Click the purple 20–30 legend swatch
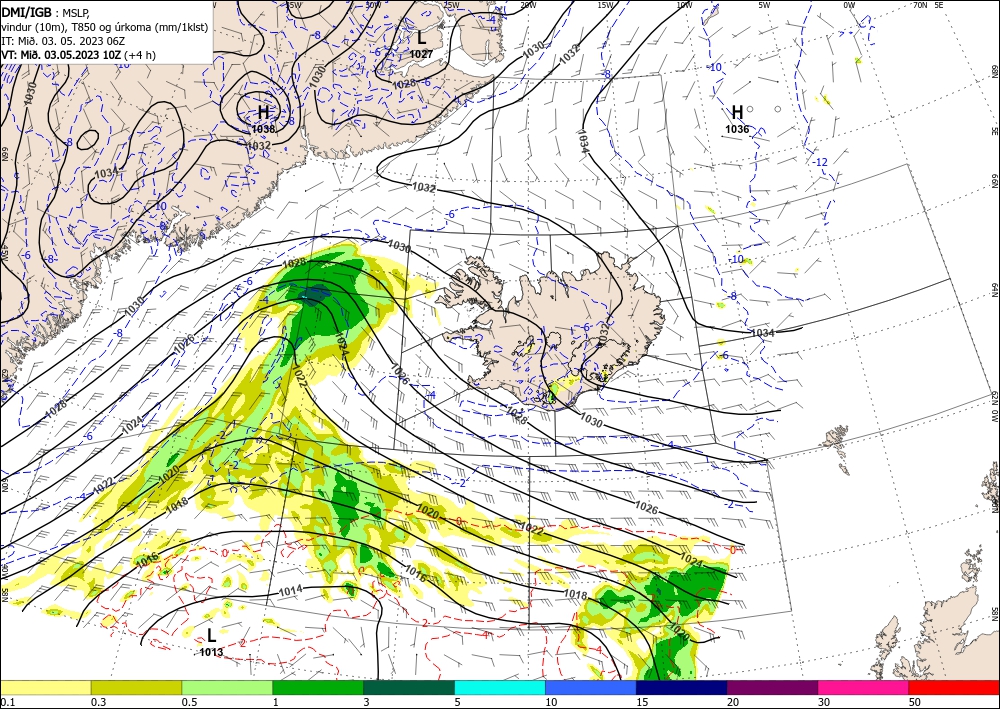 pyautogui.click(x=772, y=687)
